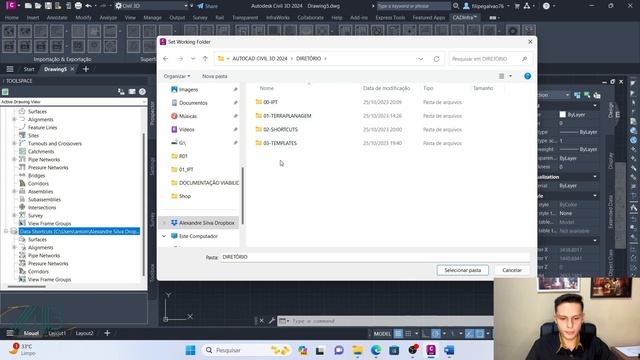Viewport: 640px width, 360px height.
Task: Open the chat app taskbar icon
Action: (339, 350)
